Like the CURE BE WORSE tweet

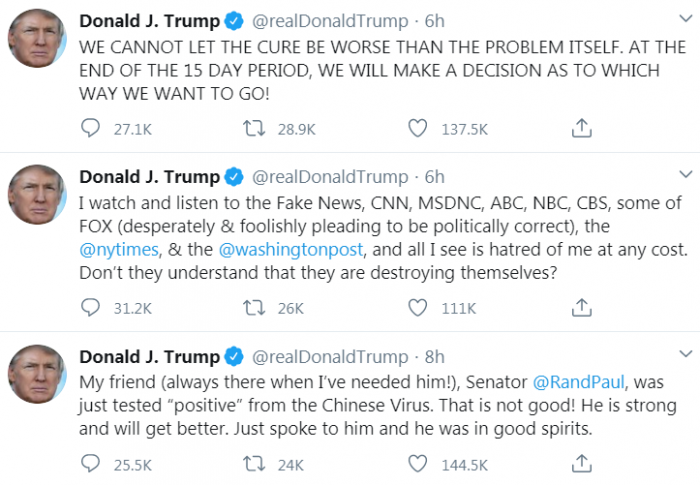(x=419, y=128)
